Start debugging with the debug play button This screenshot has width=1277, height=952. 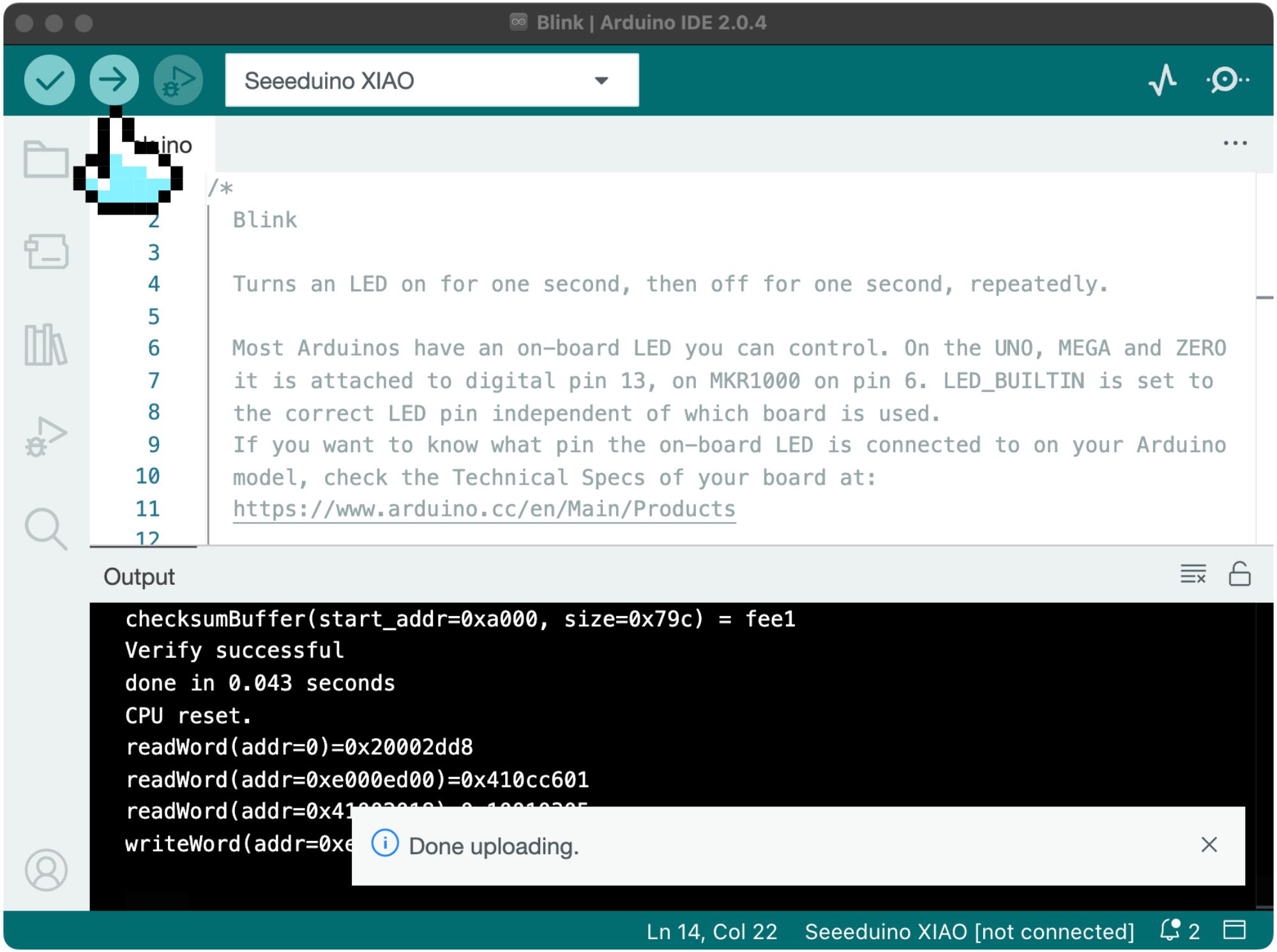point(178,80)
